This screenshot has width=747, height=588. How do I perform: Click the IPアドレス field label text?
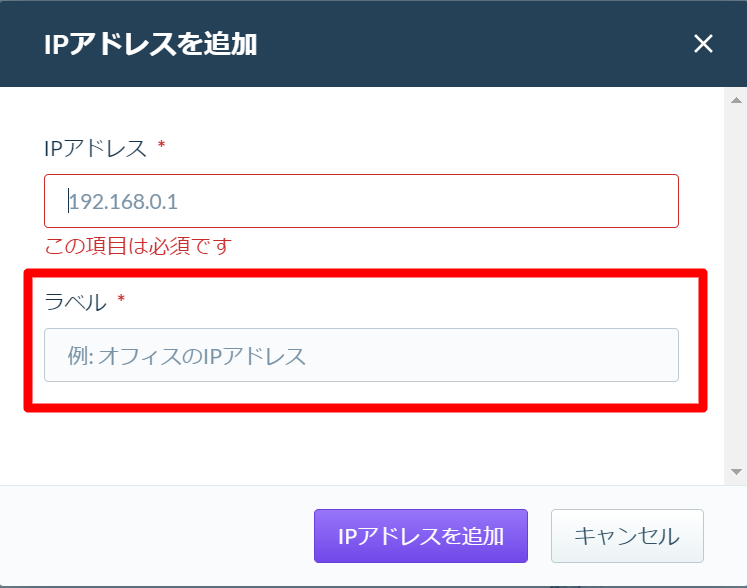[95, 149]
